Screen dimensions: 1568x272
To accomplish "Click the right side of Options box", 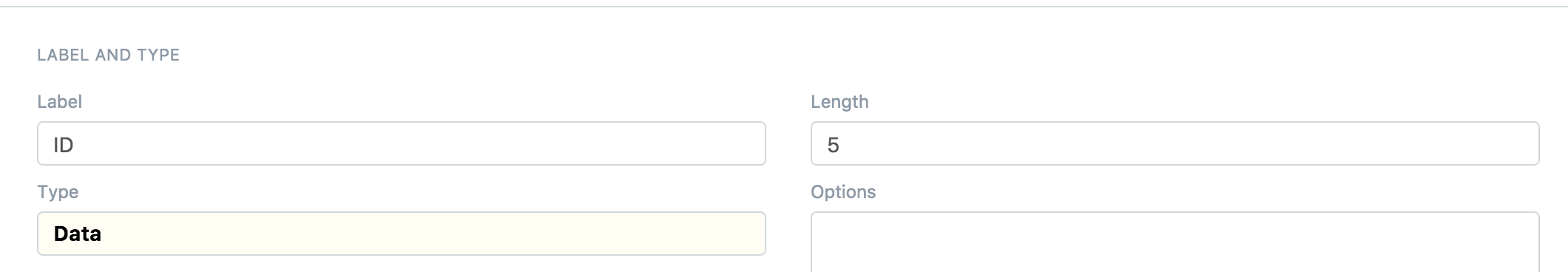I will pos(1521,242).
